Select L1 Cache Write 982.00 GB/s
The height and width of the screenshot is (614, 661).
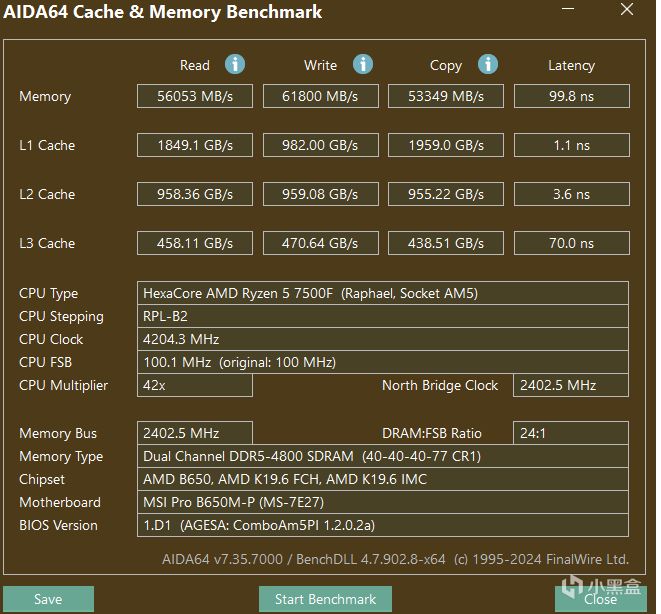(x=320, y=145)
